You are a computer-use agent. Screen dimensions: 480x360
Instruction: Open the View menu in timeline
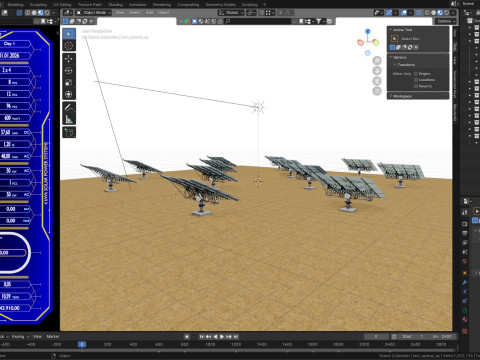pos(37,337)
